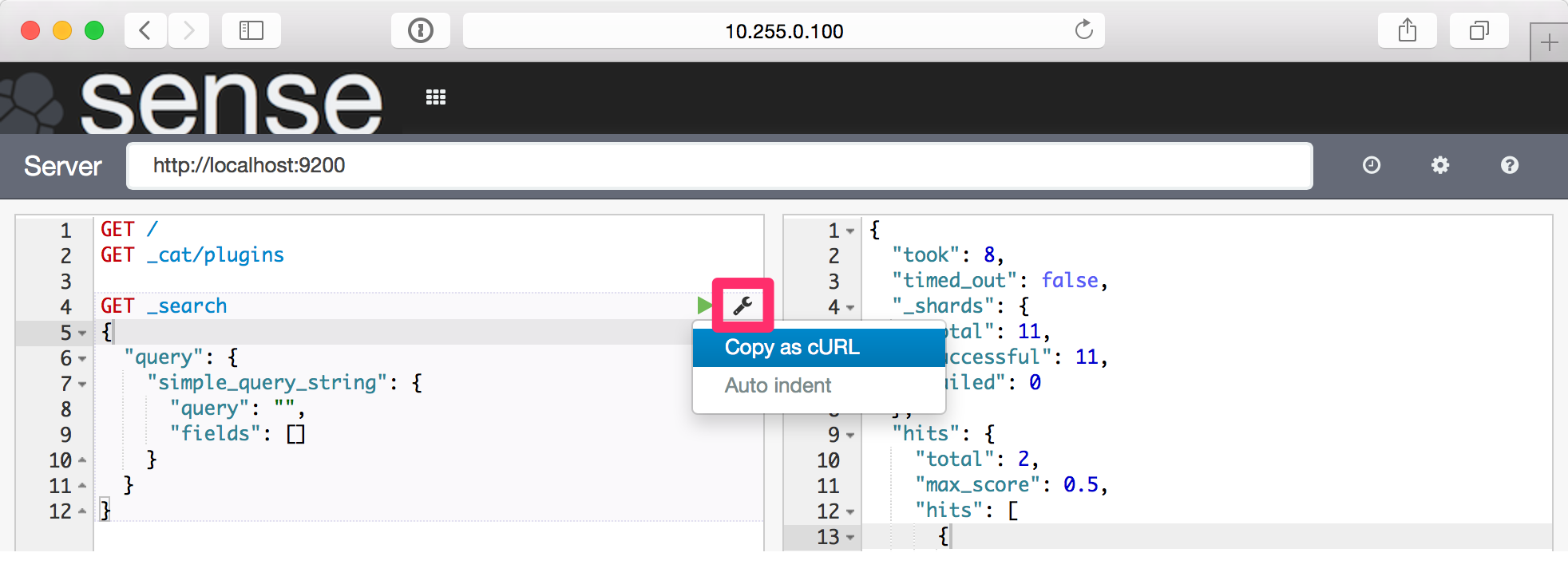Open a new browser tab with plus button
The width and height of the screenshot is (1568, 584).
pos(1549,42)
